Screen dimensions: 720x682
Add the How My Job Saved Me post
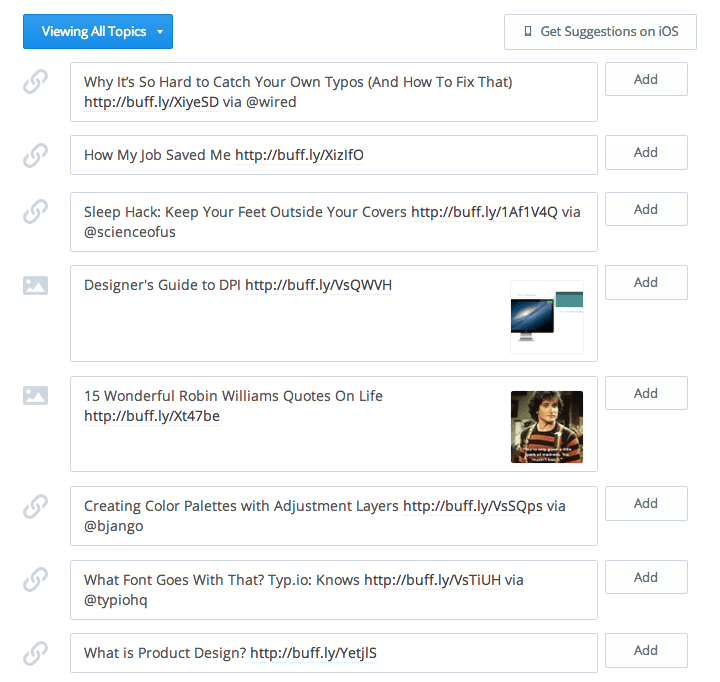[x=645, y=152]
